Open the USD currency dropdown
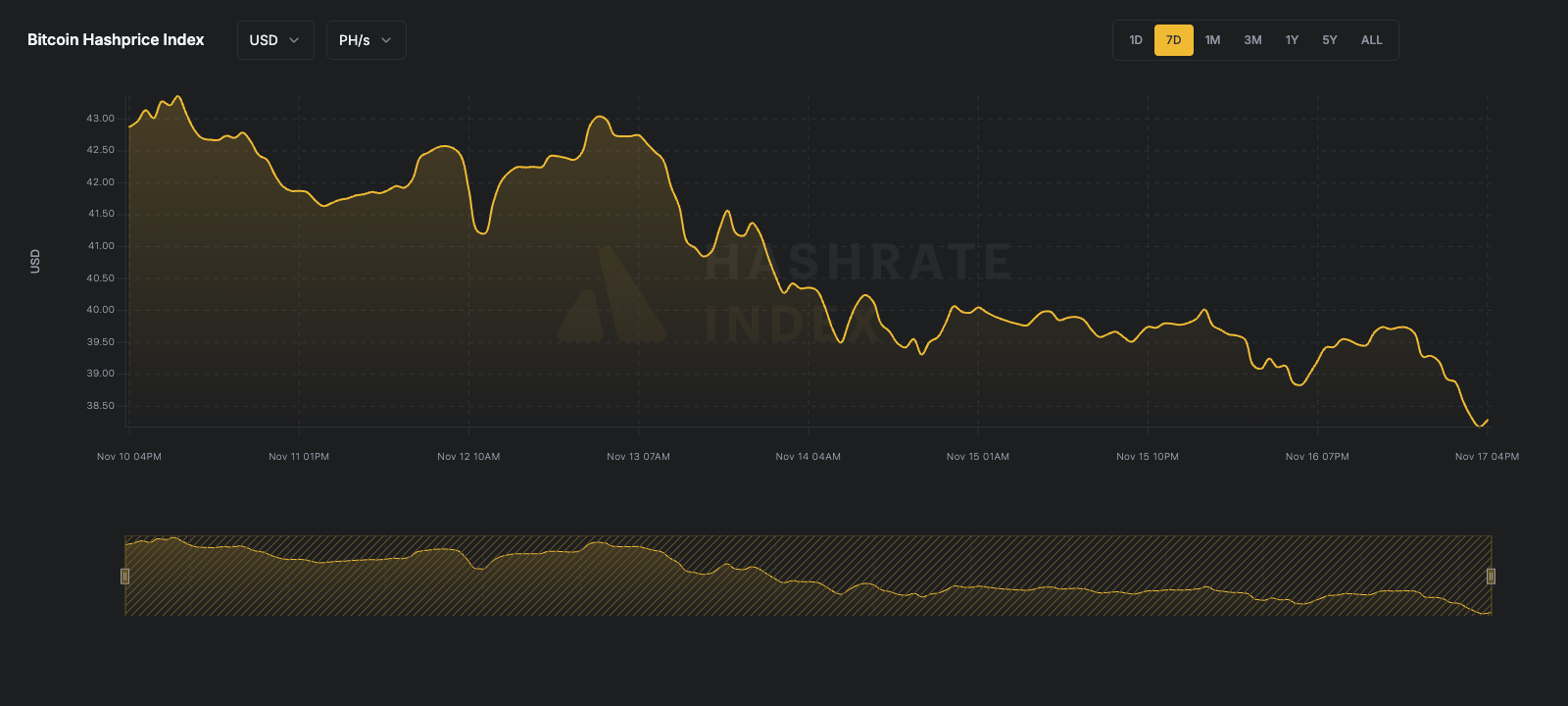 tap(275, 40)
